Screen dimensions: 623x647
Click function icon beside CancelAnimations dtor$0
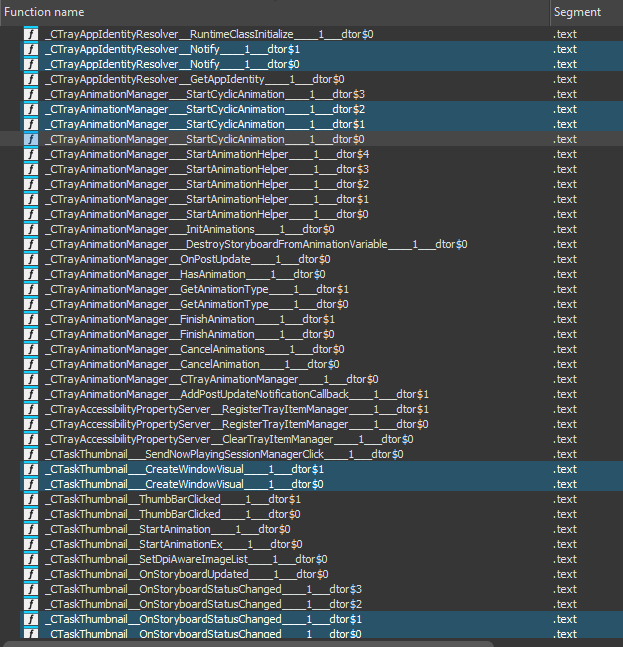click(x=31, y=349)
